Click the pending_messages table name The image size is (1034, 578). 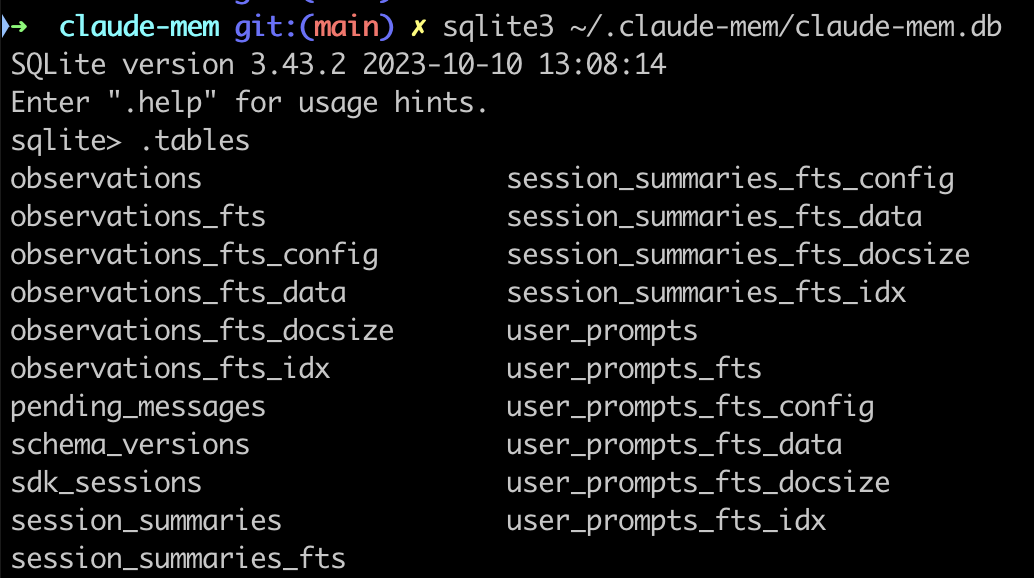click(138, 407)
